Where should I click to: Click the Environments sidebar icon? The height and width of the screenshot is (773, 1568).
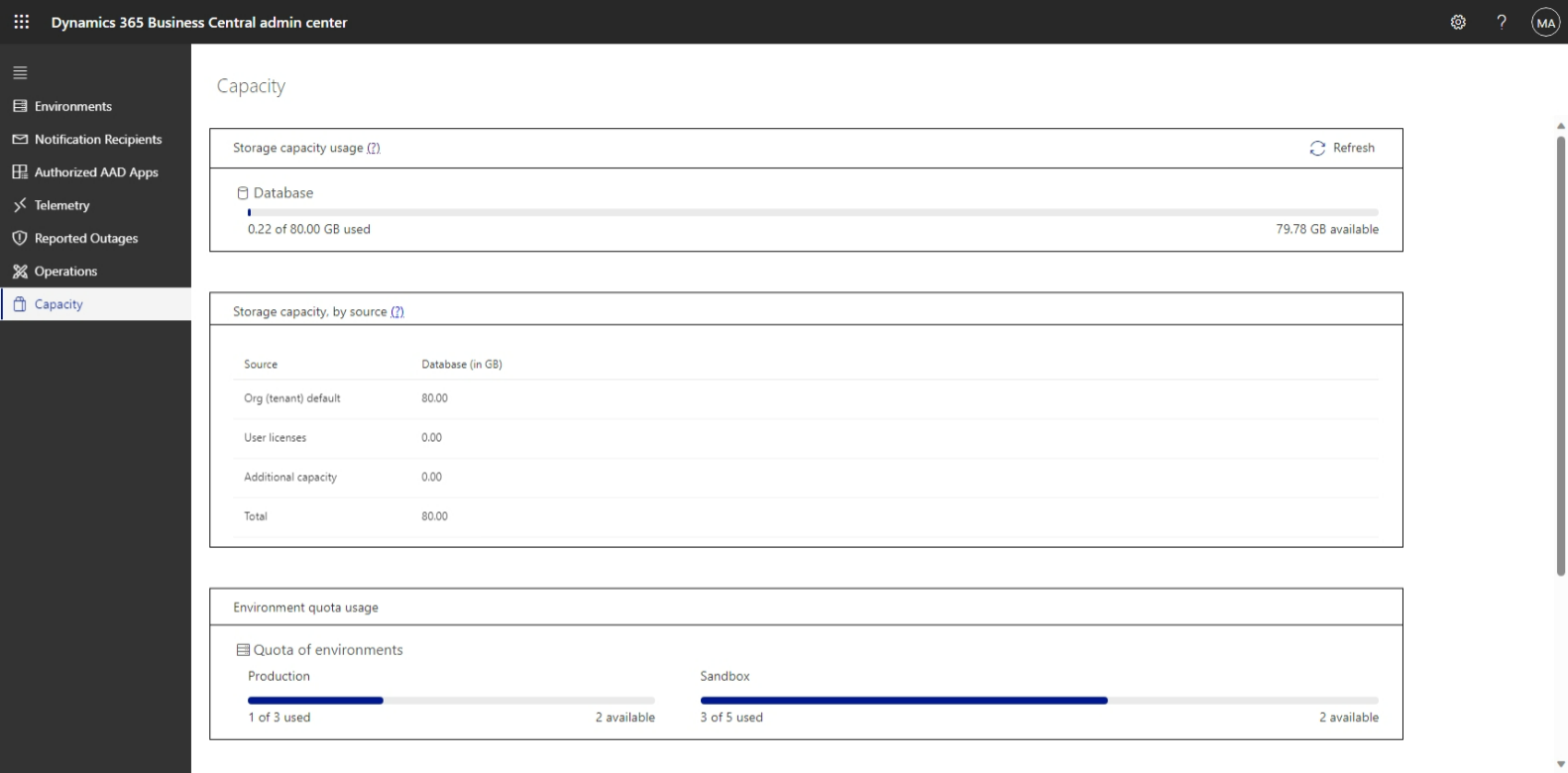tap(20, 106)
